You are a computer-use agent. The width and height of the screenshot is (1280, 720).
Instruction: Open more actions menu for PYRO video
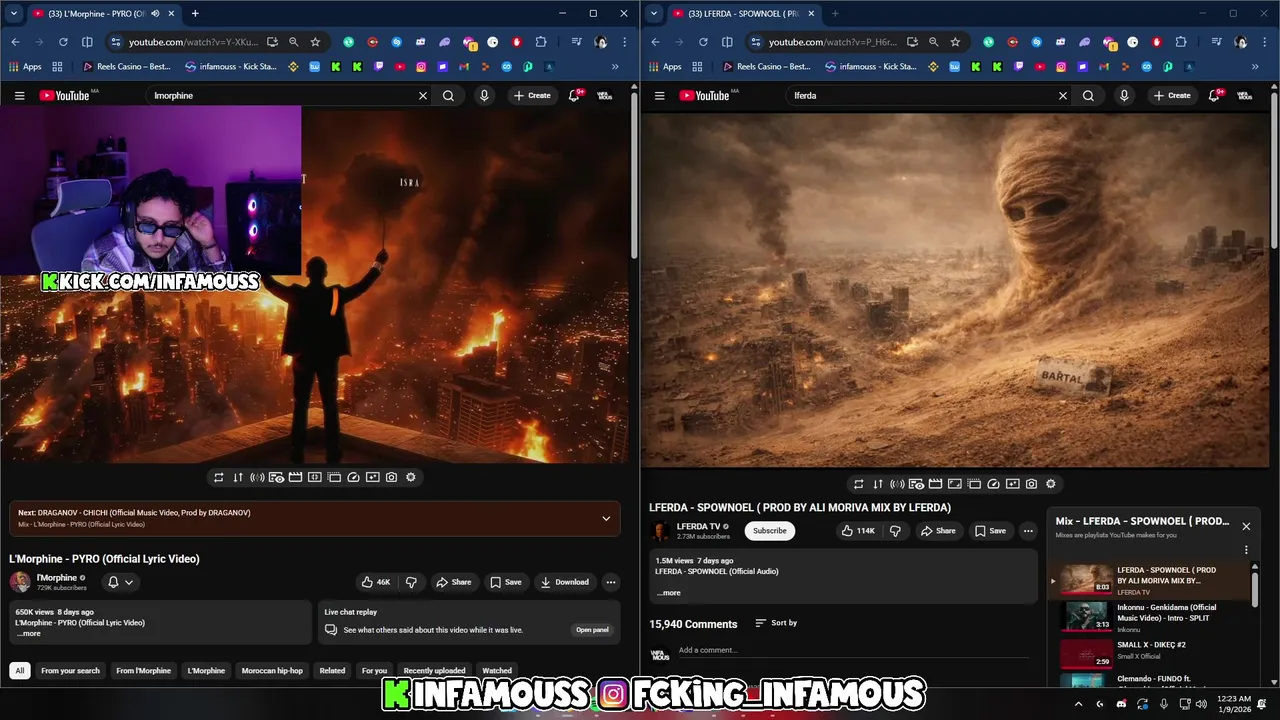[x=611, y=582]
